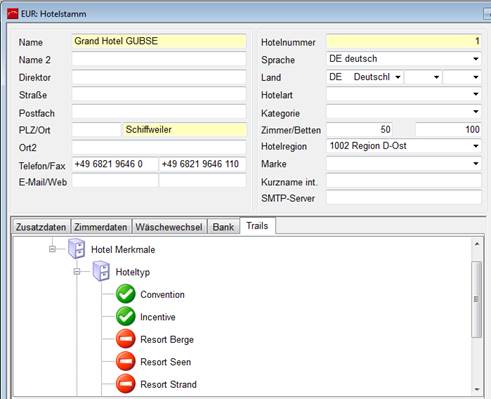The height and width of the screenshot is (399, 491).
Task: Select the Hoteltyp tree label
Action: [133, 272]
